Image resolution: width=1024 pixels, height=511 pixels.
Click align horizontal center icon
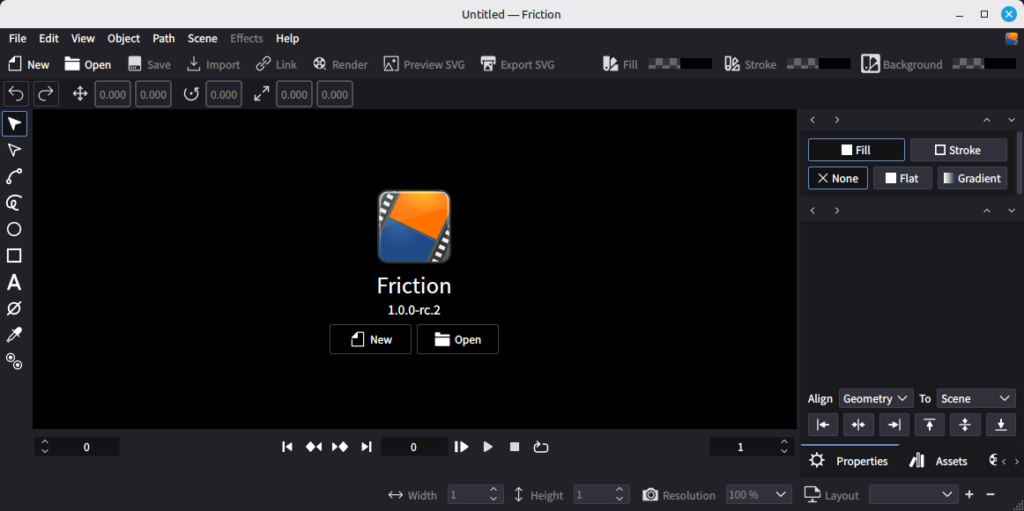click(857, 425)
